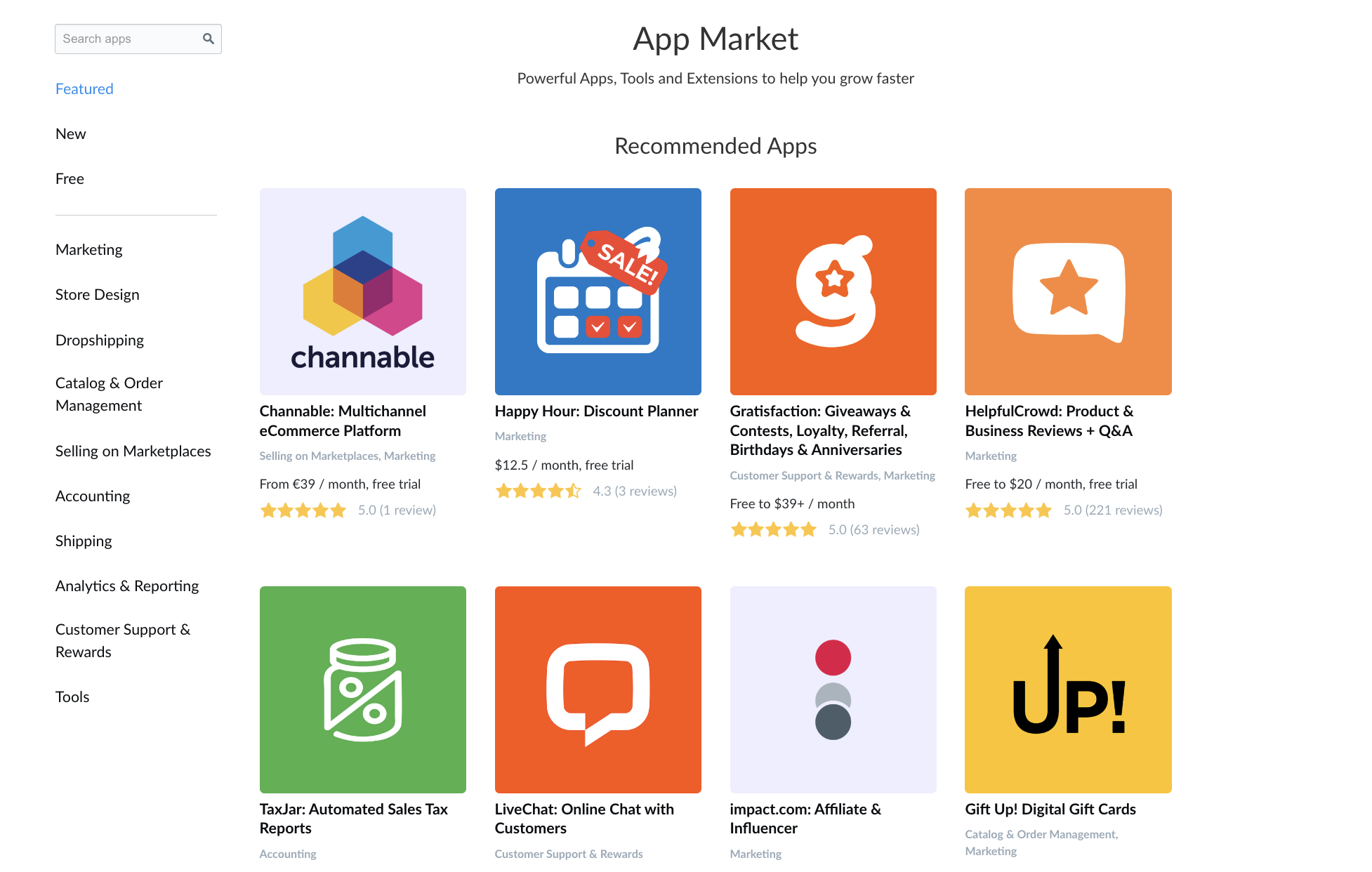This screenshot has width=1372, height=872.
Task: Open the Shipping sidebar category
Action: tap(84, 541)
